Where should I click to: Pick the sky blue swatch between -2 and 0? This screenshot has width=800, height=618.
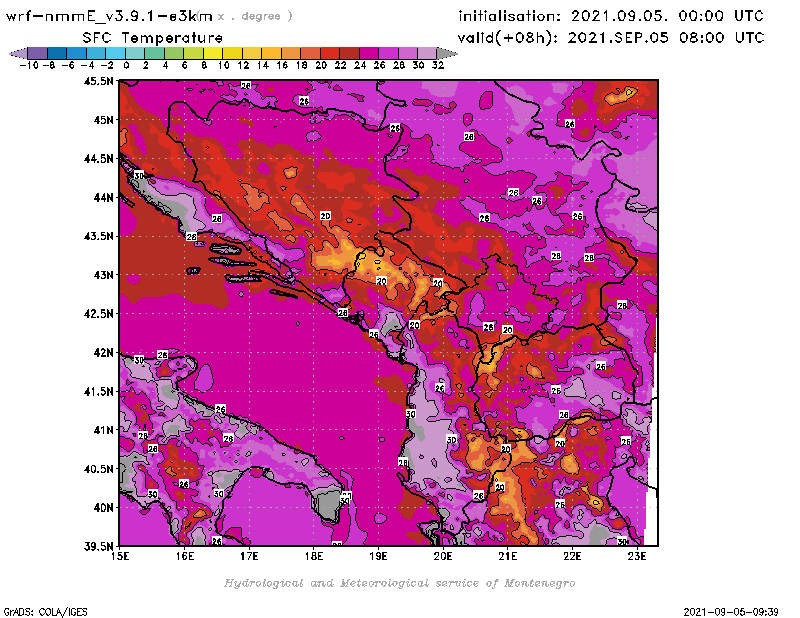click(115, 53)
